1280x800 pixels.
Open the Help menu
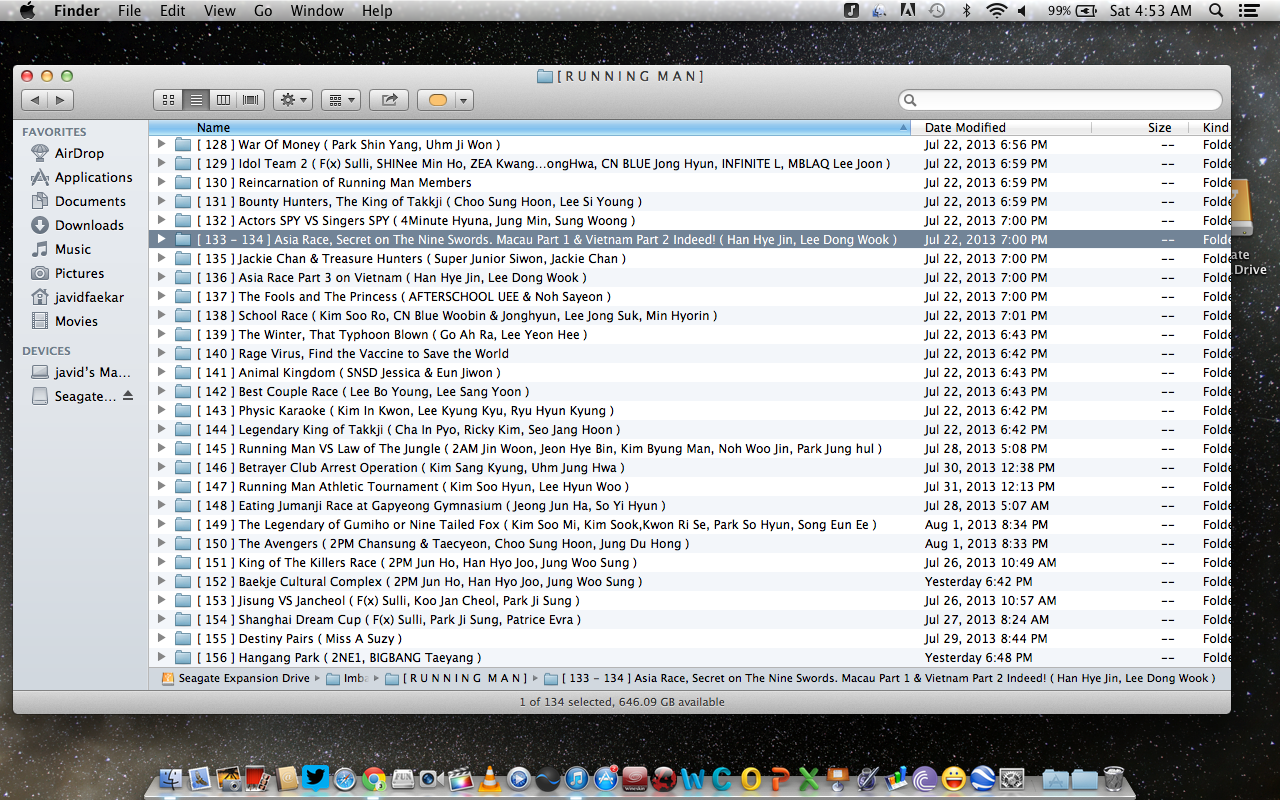pyautogui.click(x=377, y=11)
